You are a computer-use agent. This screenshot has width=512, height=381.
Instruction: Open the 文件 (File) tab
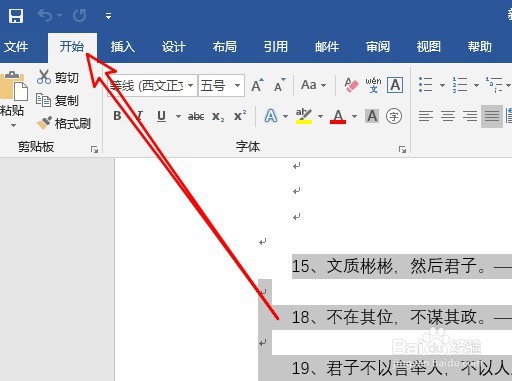pyautogui.click(x=16, y=46)
